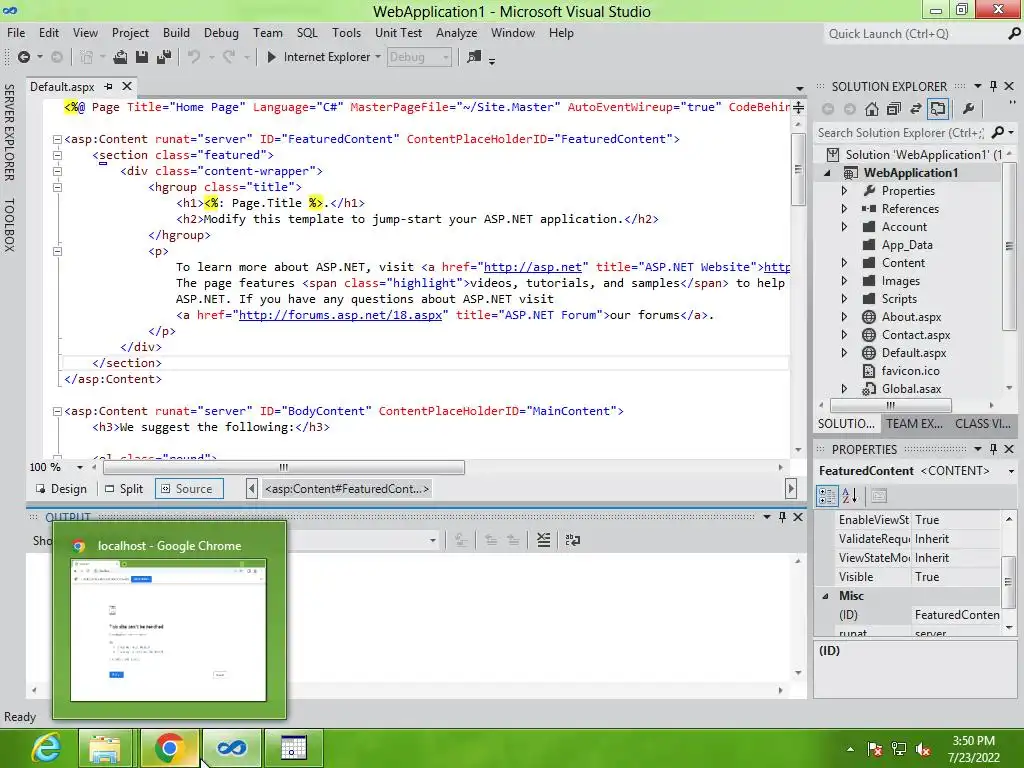The image size is (1024, 768).
Task: Click the Solution Explorer search magnifier icon
Action: point(997,133)
